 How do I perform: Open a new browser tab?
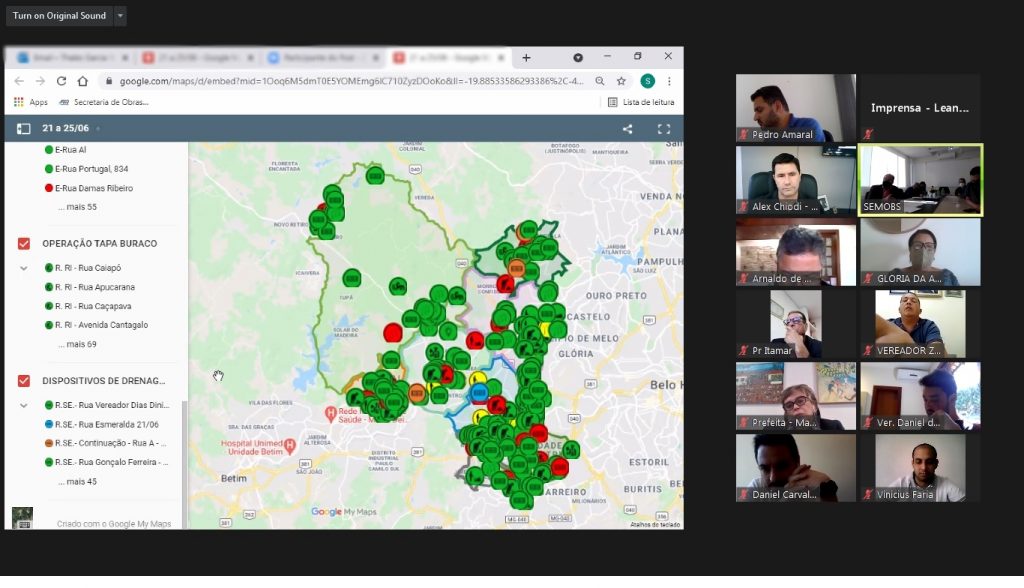tap(526, 57)
